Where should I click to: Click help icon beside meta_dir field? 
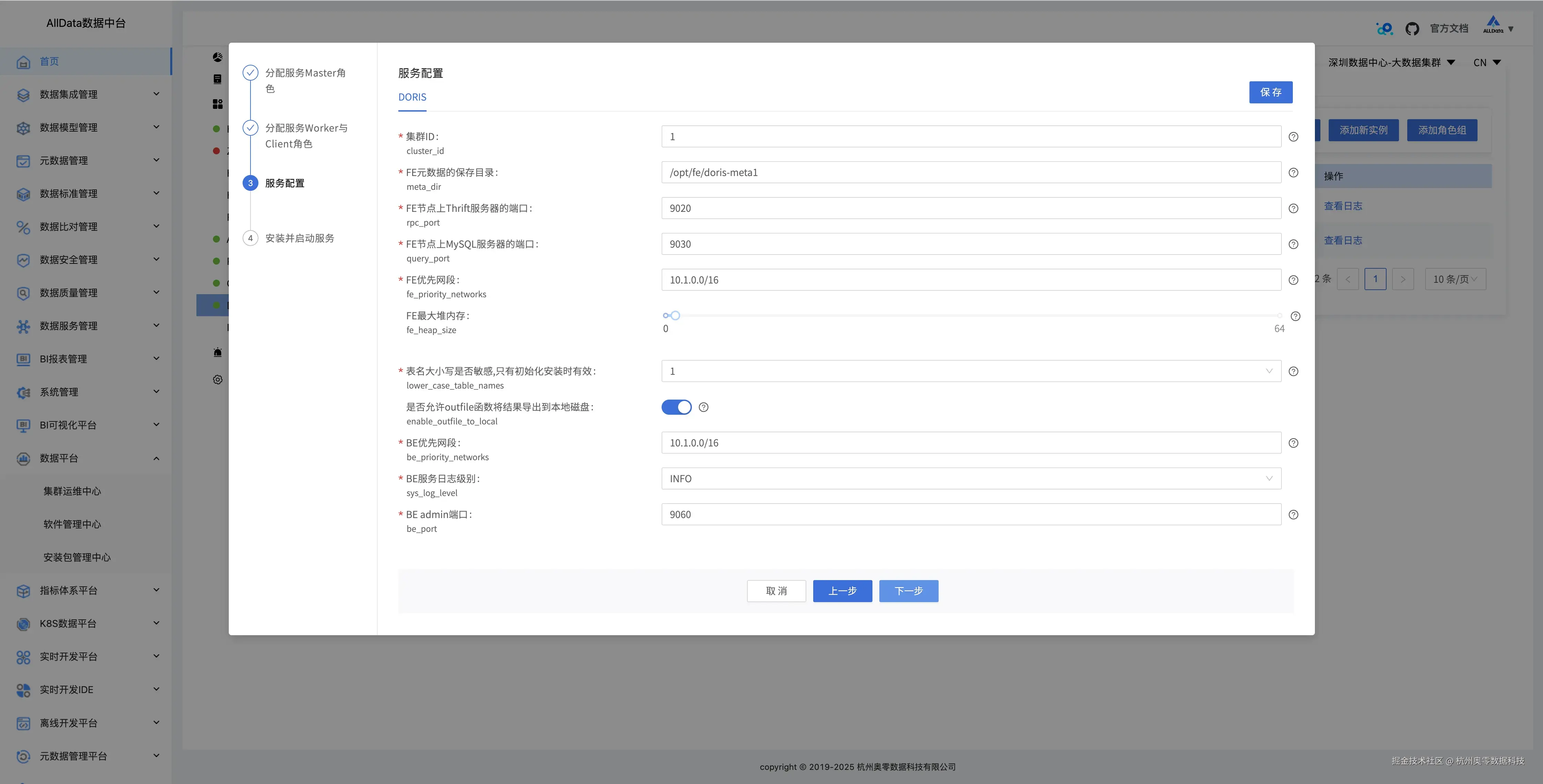pyautogui.click(x=1293, y=173)
